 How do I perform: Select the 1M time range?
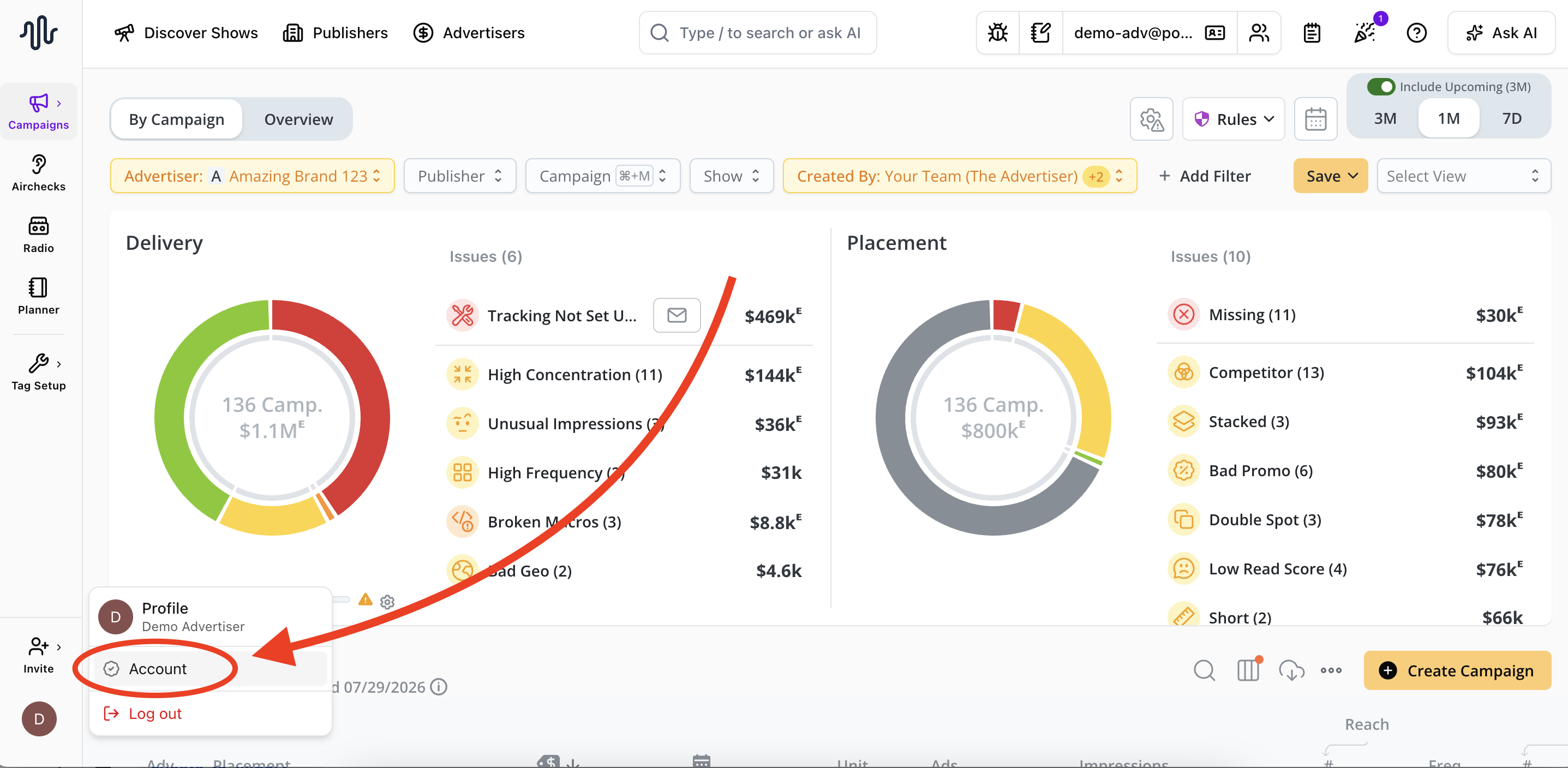(1448, 118)
